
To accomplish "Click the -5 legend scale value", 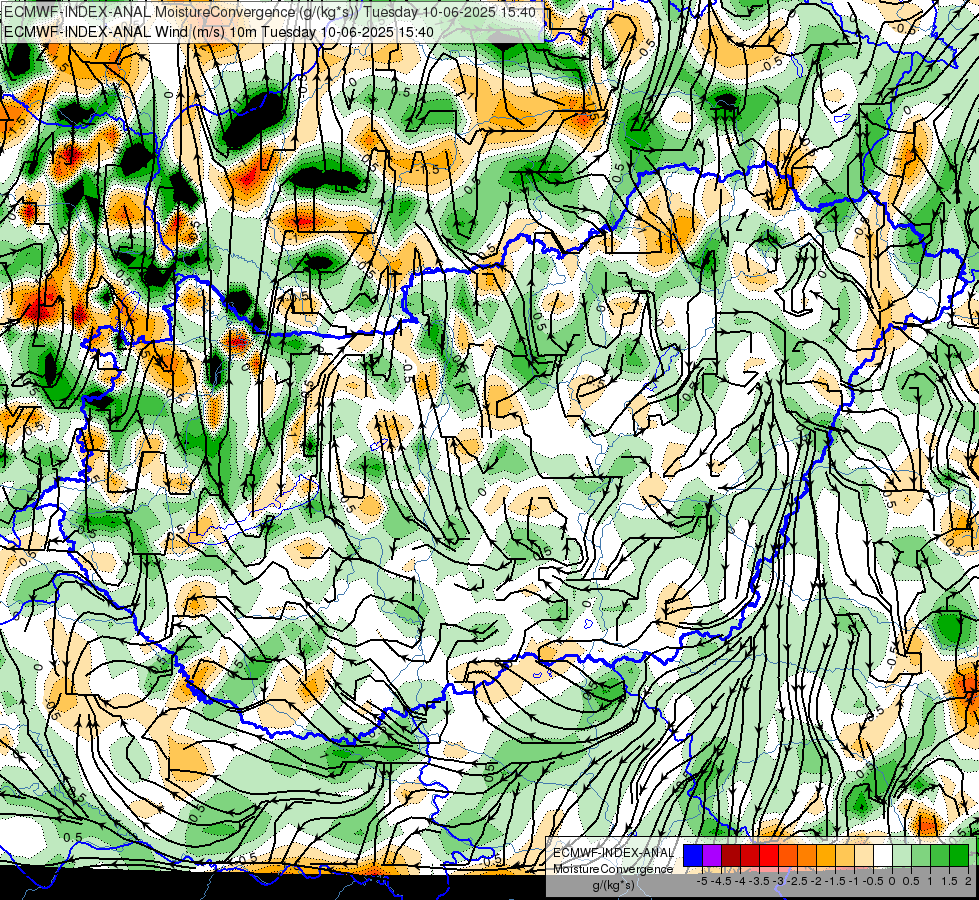I will 702,881.
